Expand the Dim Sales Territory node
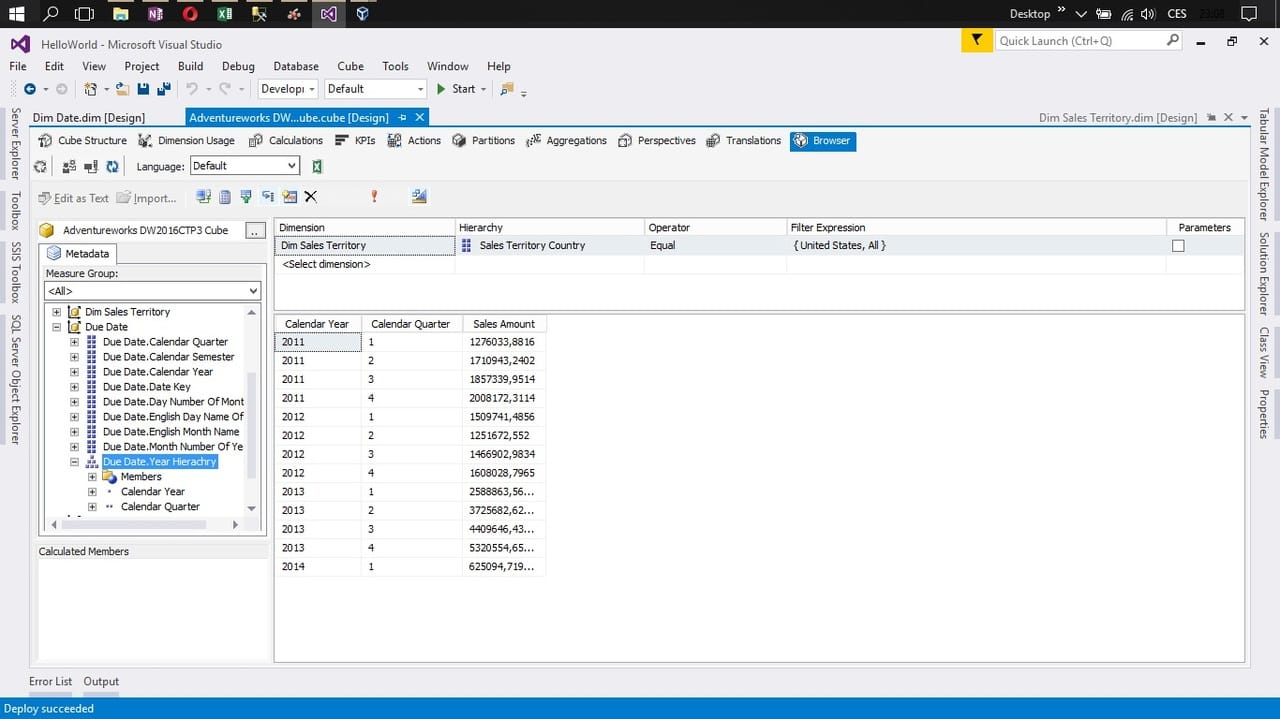The width and height of the screenshot is (1280, 719). (57, 312)
